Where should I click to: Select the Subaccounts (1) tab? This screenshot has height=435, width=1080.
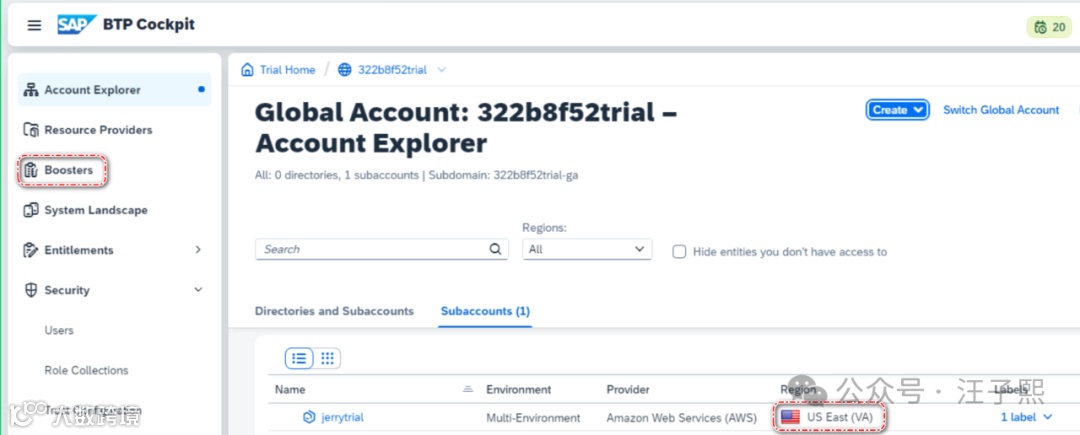pos(485,311)
